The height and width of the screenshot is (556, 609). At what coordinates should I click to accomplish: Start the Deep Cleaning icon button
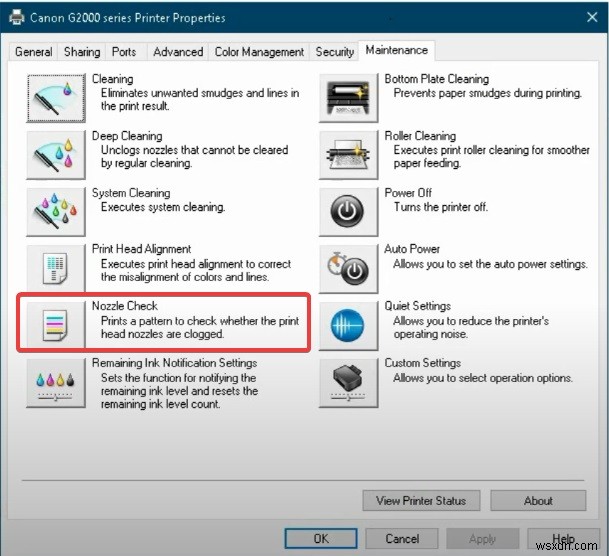coord(56,155)
